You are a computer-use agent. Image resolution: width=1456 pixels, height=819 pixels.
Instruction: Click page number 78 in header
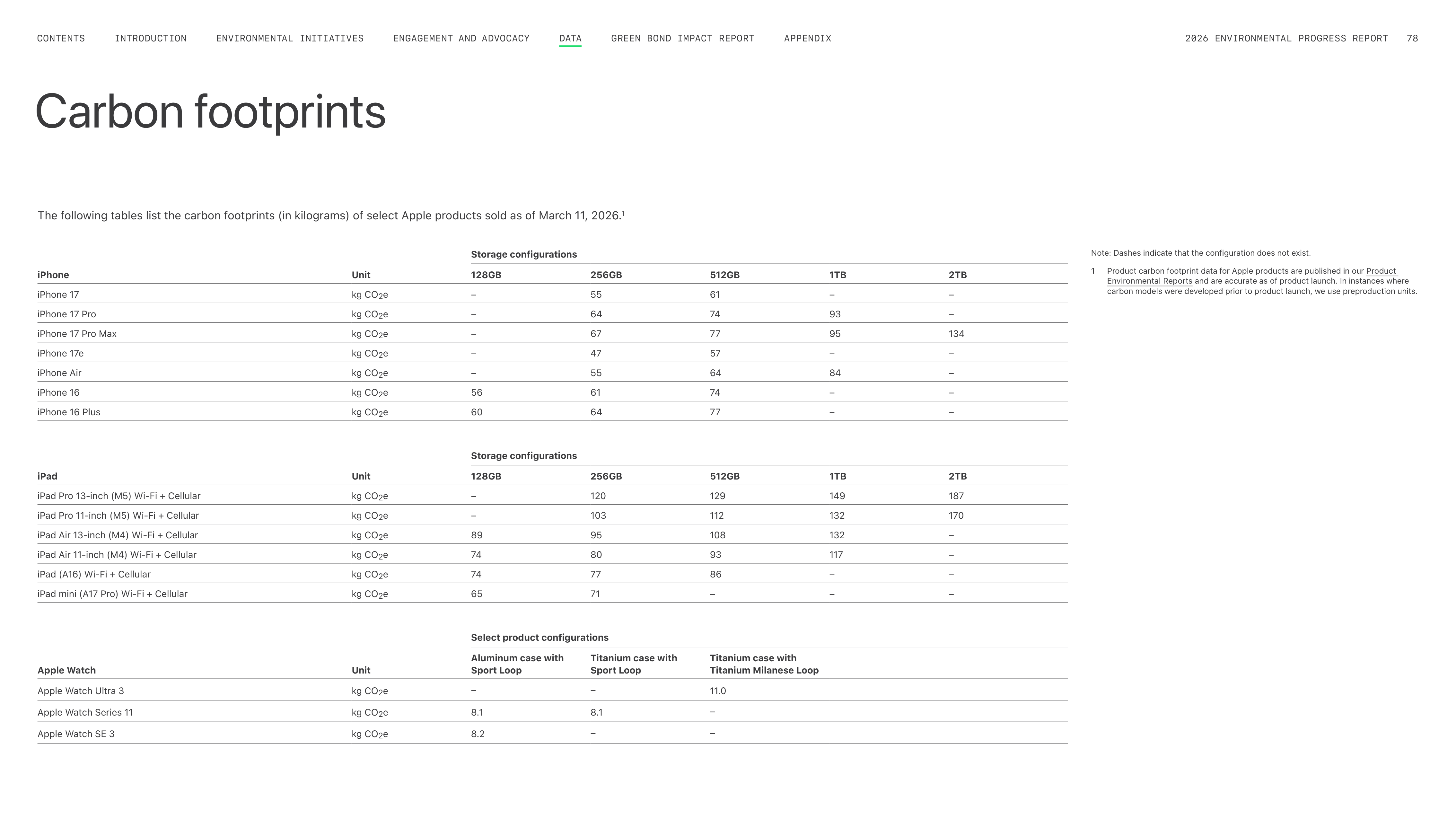click(x=1412, y=39)
